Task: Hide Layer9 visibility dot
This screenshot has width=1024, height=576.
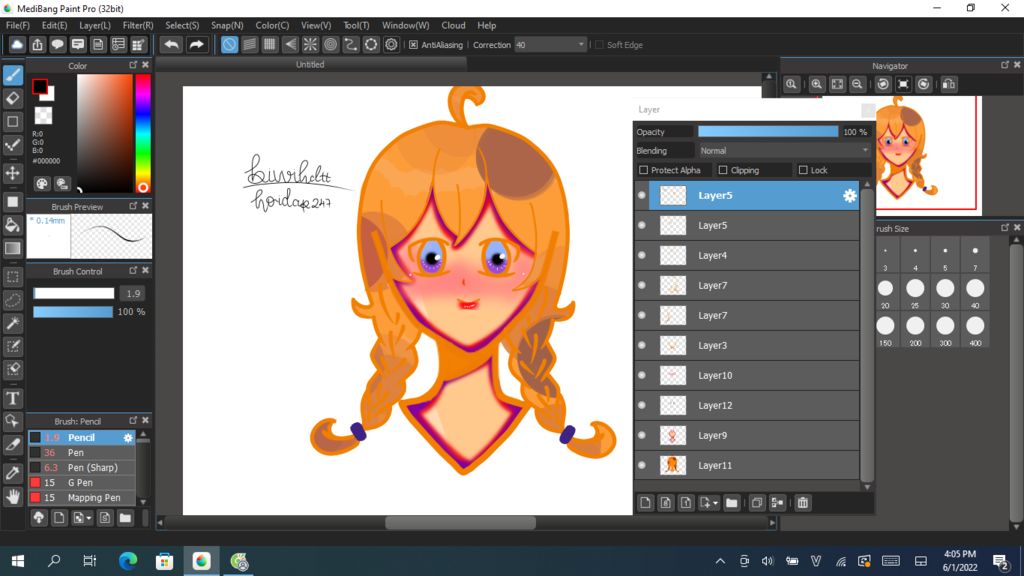Action: 642,436
